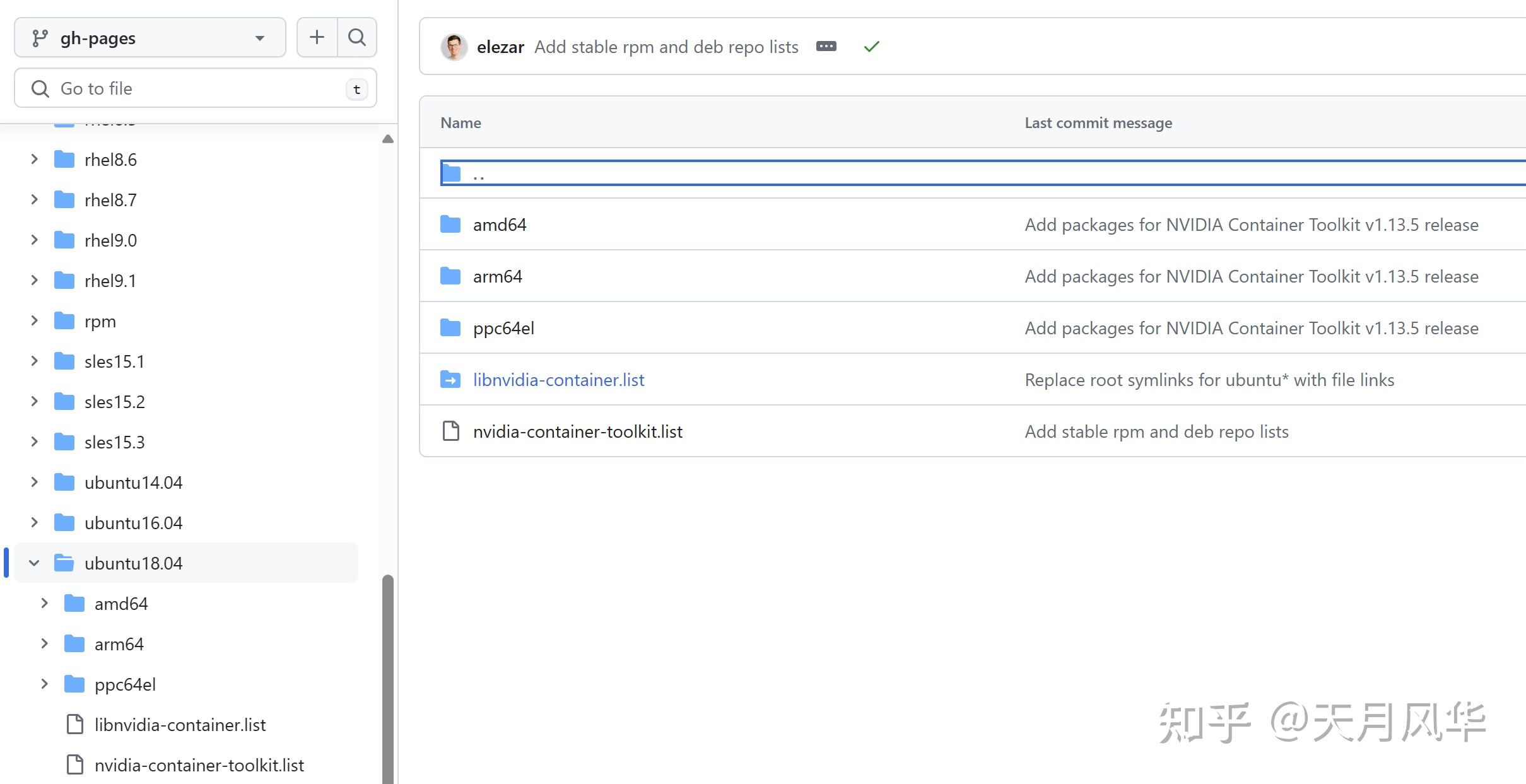
Task: Select ubuntu16.04 in file tree
Action: click(133, 523)
